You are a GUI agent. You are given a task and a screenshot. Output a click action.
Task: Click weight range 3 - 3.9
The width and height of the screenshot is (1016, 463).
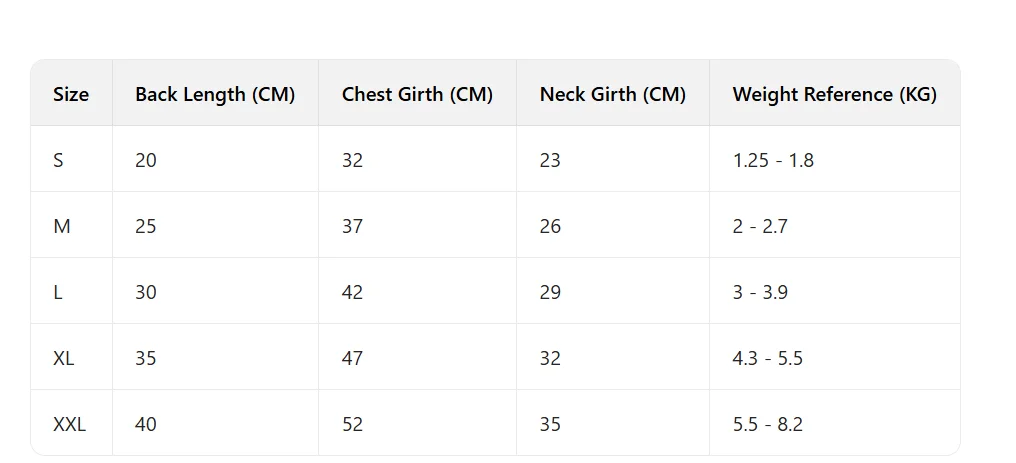pyautogui.click(x=760, y=292)
